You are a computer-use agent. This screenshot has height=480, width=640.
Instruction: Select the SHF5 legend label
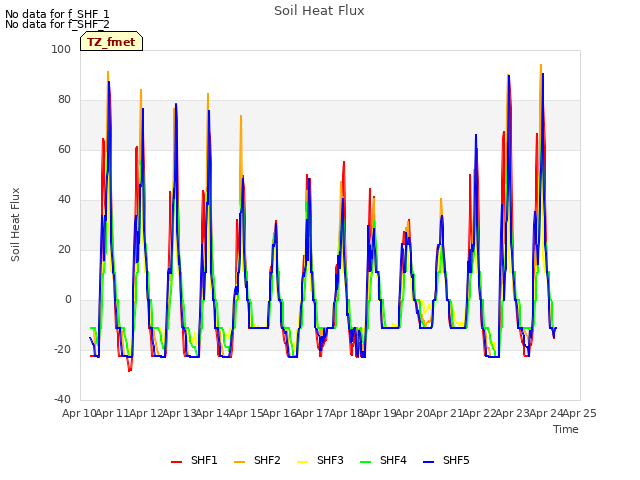tap(456, 460)
